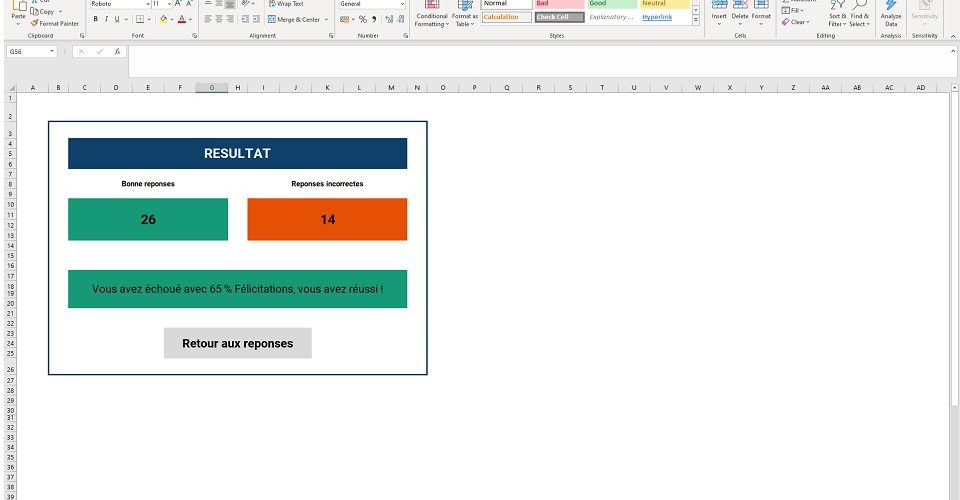960x500 pixels.
Task: Select the orange 14 incorrect answers box
Action: pyautogui.click(x=327, y=219)
